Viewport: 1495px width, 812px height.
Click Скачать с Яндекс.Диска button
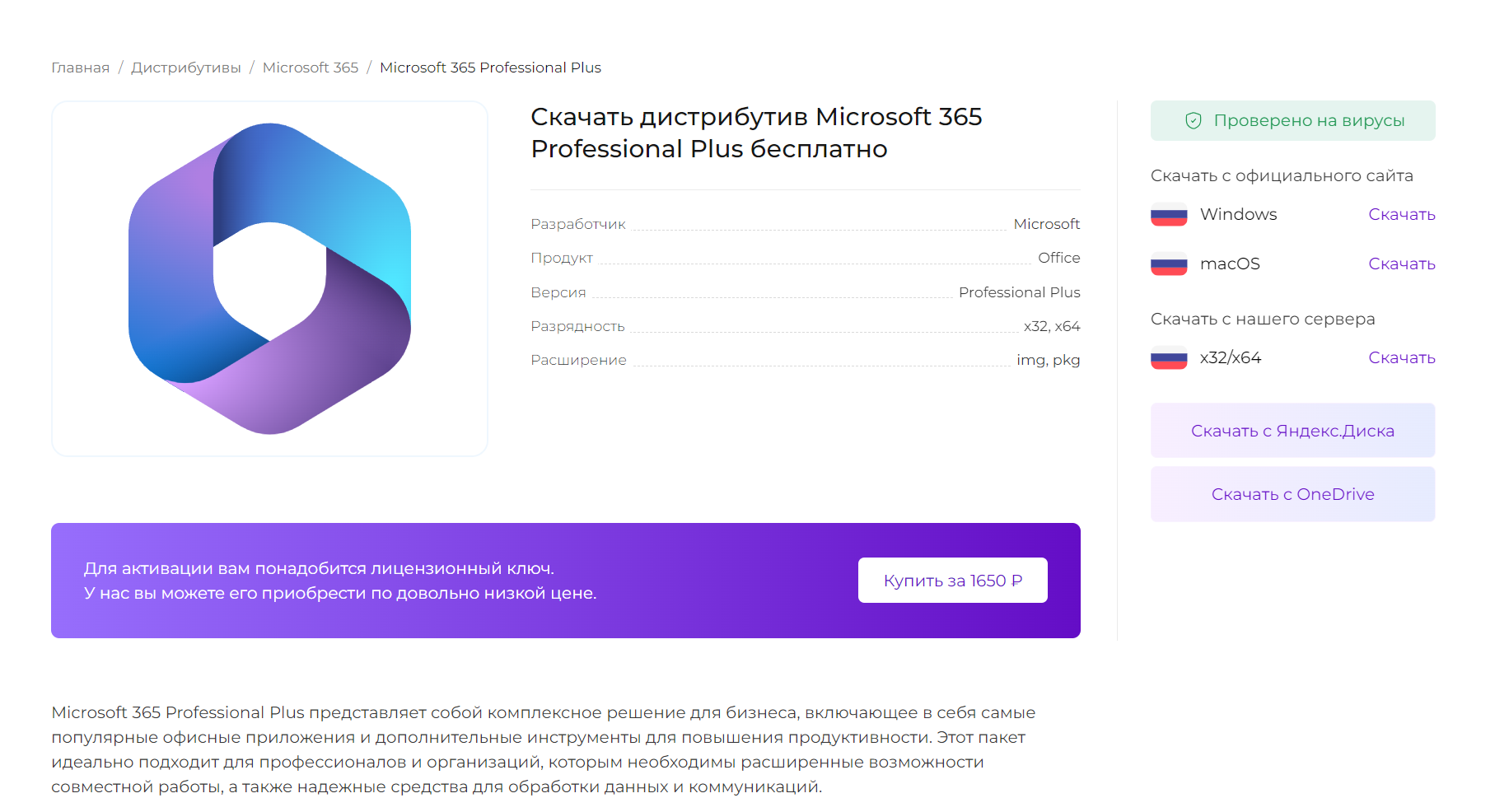coord(1292,430)
